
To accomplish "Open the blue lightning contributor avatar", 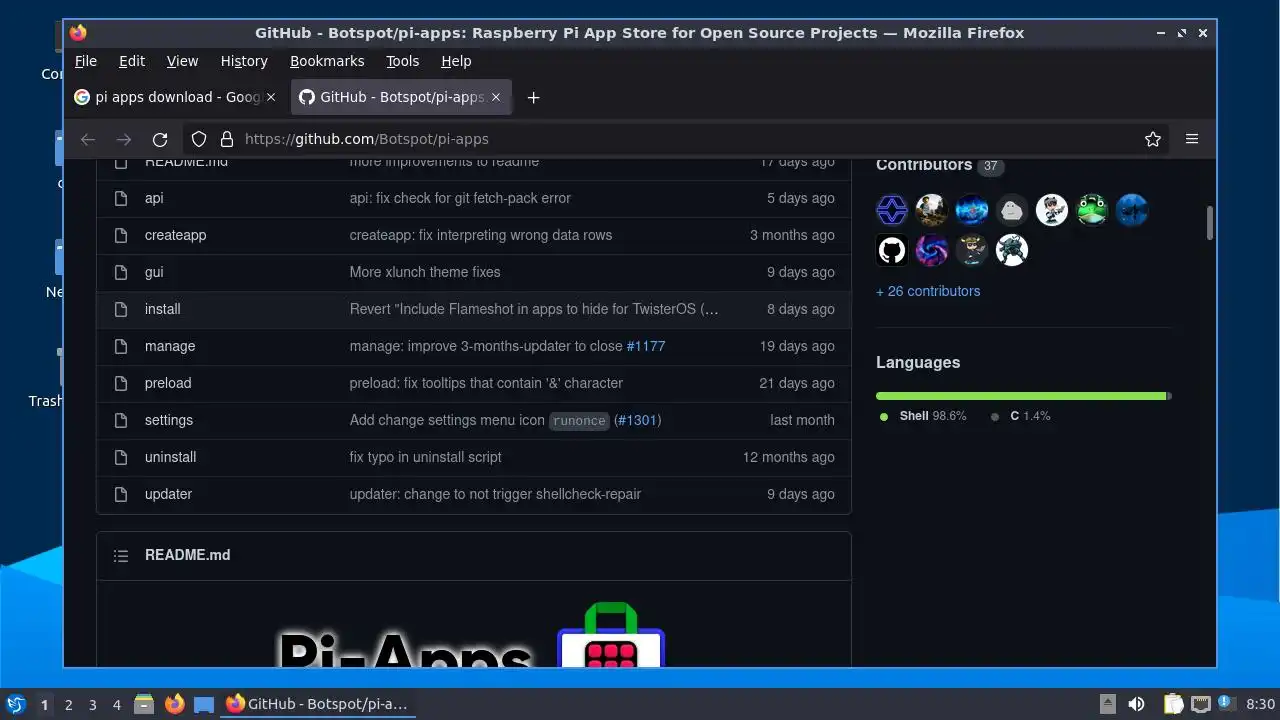I will click(972, 210).
